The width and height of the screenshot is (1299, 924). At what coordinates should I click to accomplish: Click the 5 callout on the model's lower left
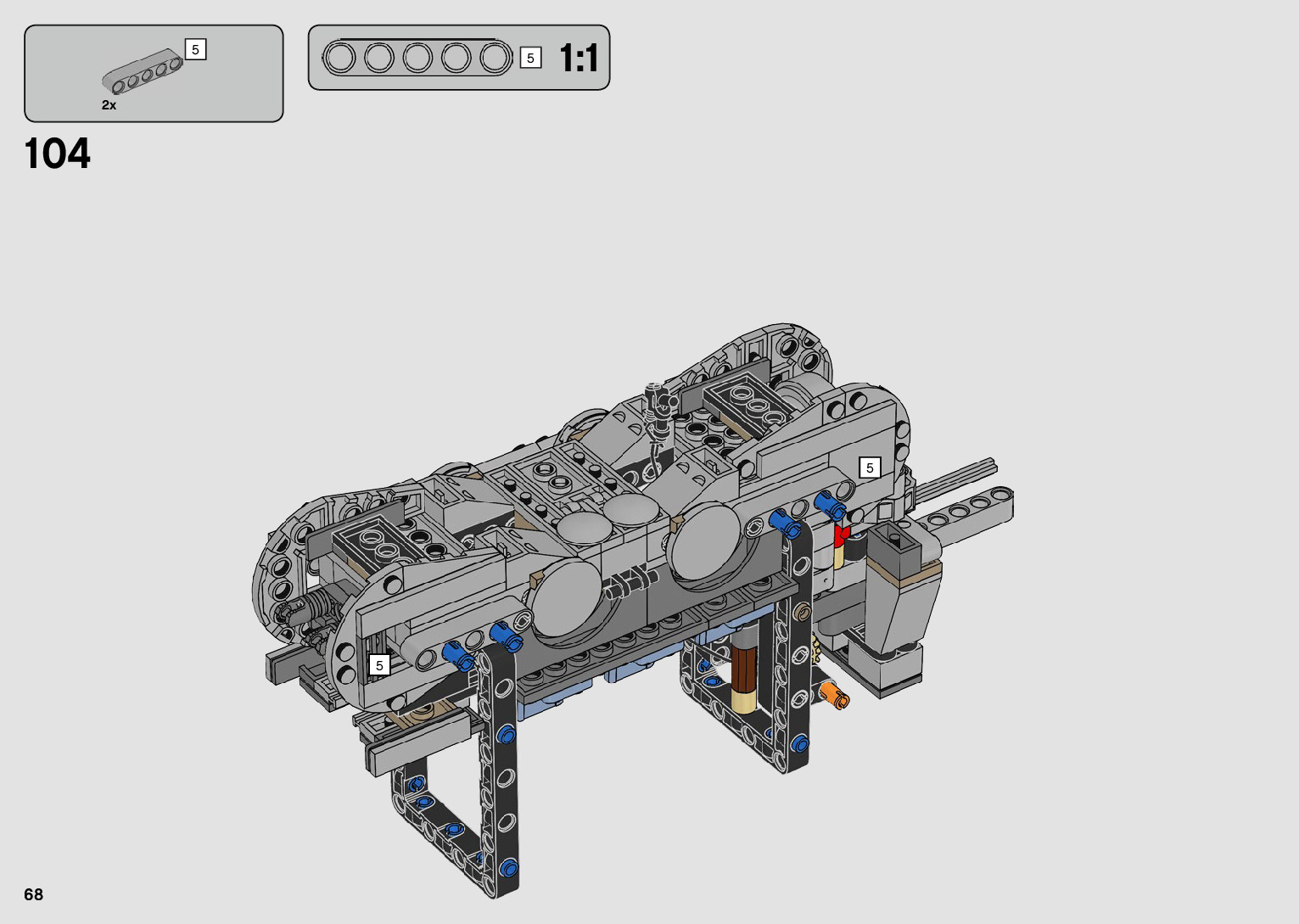[379, 665]
